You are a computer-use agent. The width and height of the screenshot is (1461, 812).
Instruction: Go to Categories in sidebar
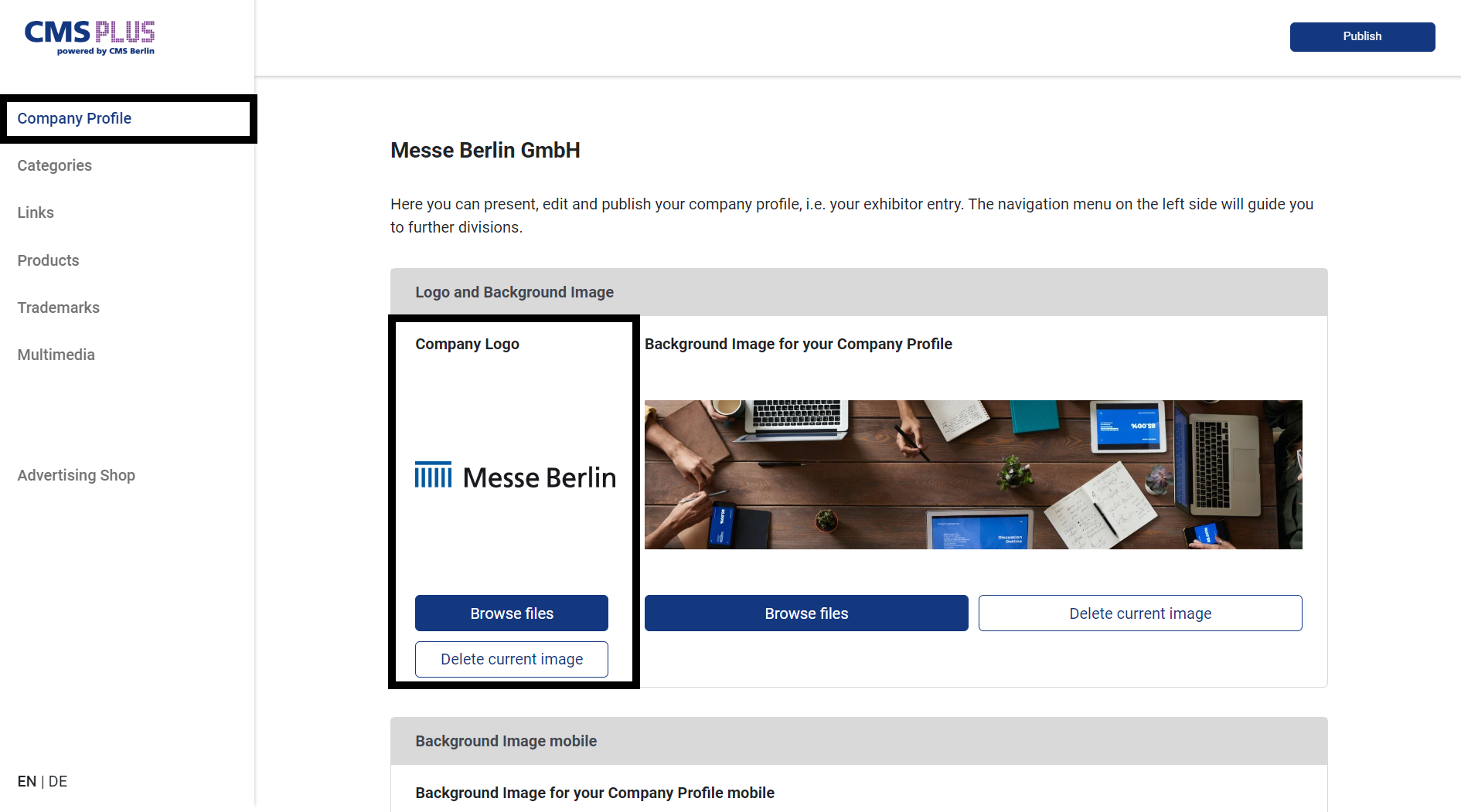click(54, 165)
